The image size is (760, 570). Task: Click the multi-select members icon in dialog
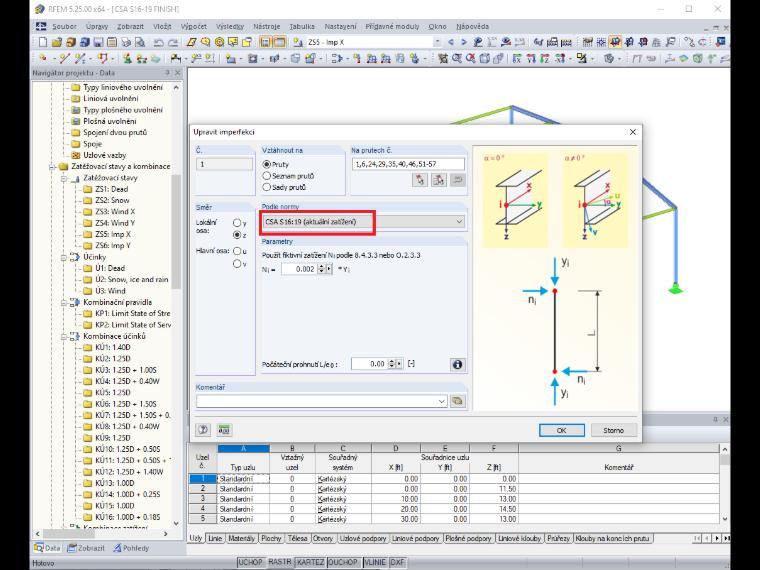point(439,180)
